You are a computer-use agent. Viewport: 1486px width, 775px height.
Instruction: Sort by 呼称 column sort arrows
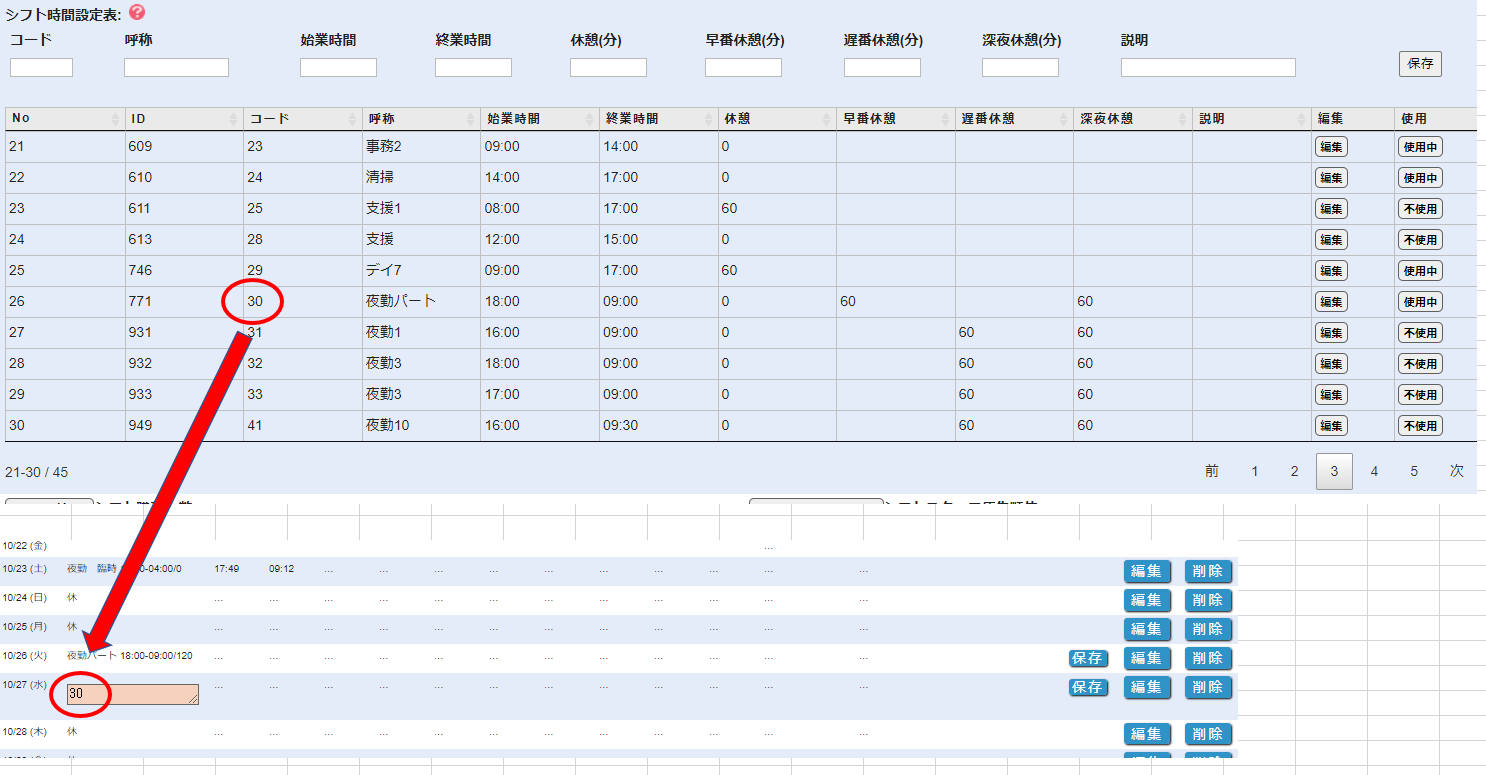pos(471,119)
